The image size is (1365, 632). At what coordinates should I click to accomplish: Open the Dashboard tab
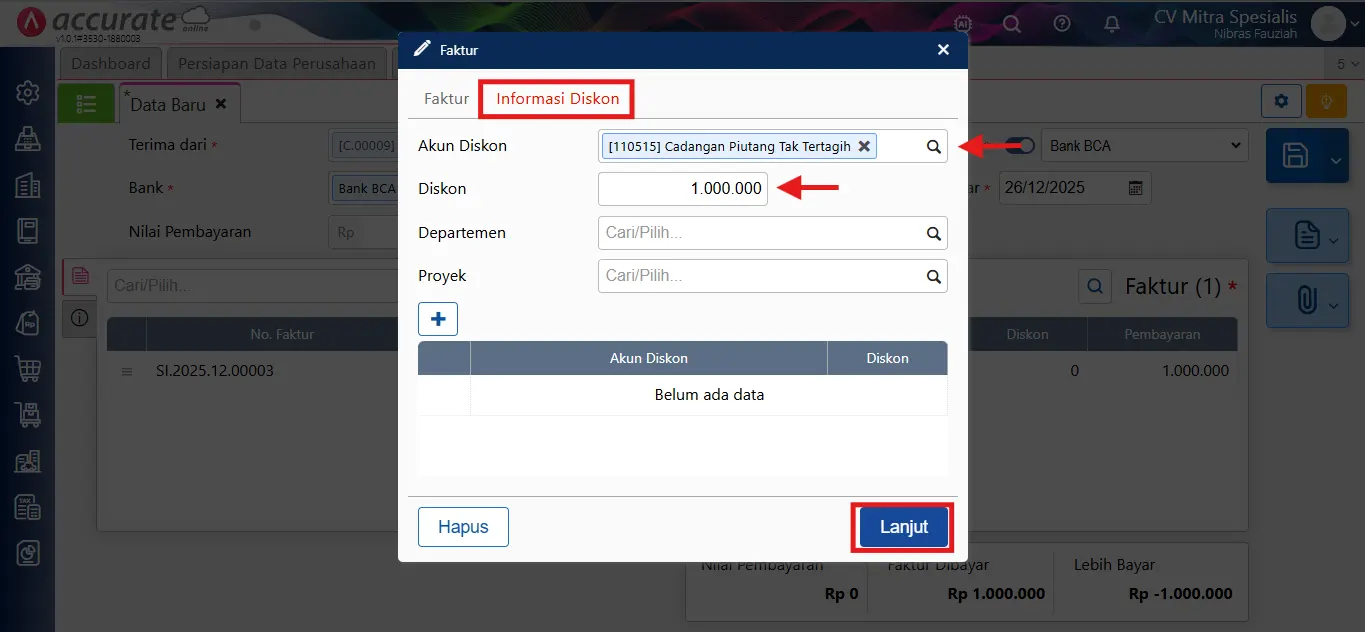111,63
